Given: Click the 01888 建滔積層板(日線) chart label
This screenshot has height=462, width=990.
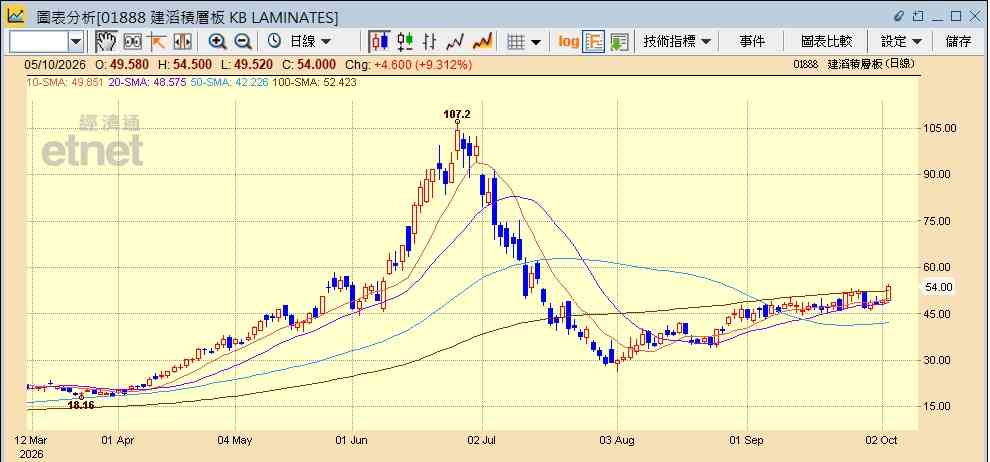Looking at the screenshot, I should 854,64.
